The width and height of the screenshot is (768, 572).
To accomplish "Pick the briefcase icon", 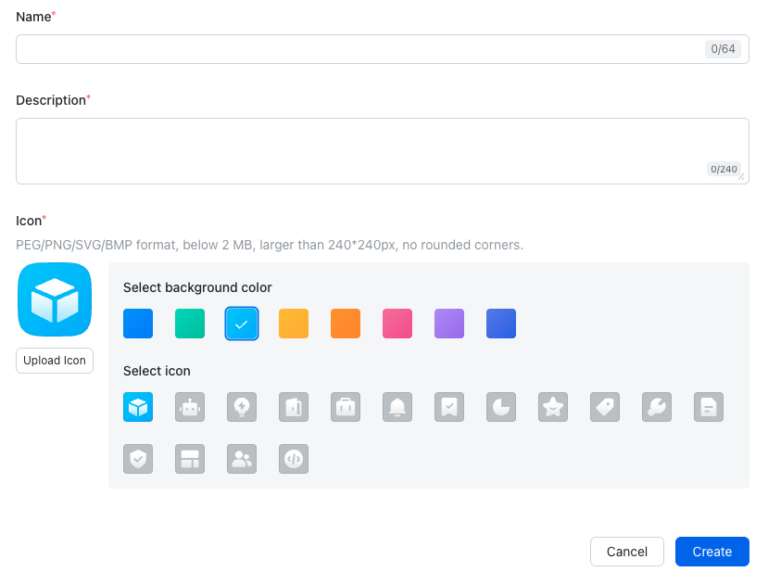I will [x=346, y=407].
